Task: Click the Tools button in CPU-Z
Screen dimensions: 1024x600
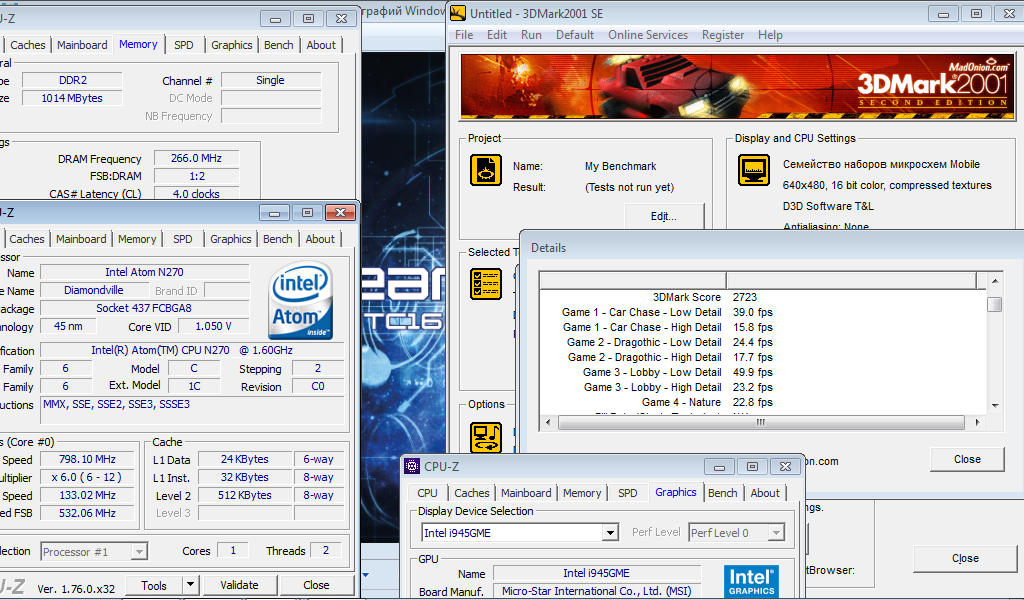Action: click(154, 585)
